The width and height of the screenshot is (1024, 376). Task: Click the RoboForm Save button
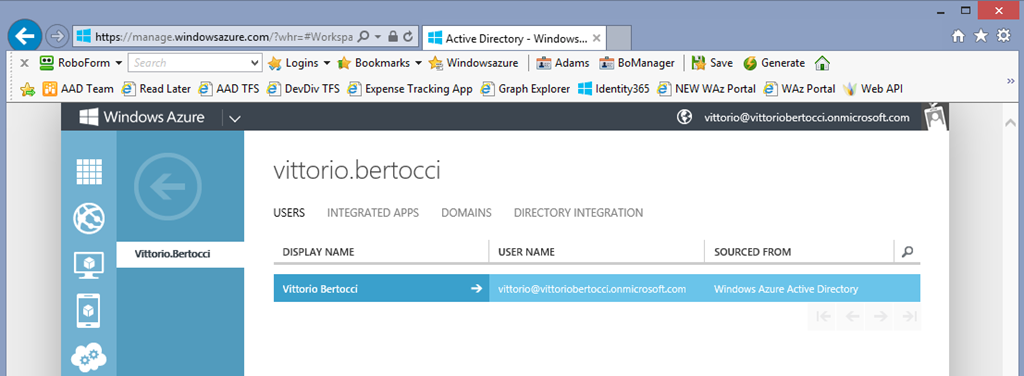tap(712, 63)
